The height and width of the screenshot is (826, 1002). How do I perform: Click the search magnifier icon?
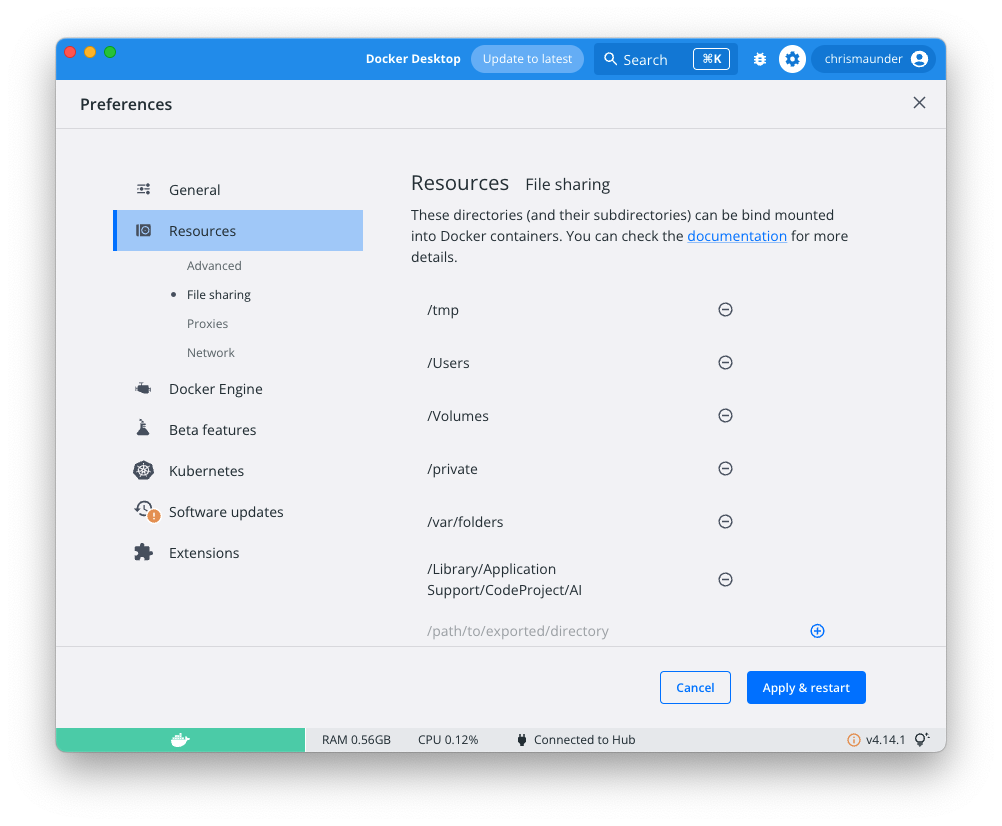pyautogui.click(x=611, y=59)
